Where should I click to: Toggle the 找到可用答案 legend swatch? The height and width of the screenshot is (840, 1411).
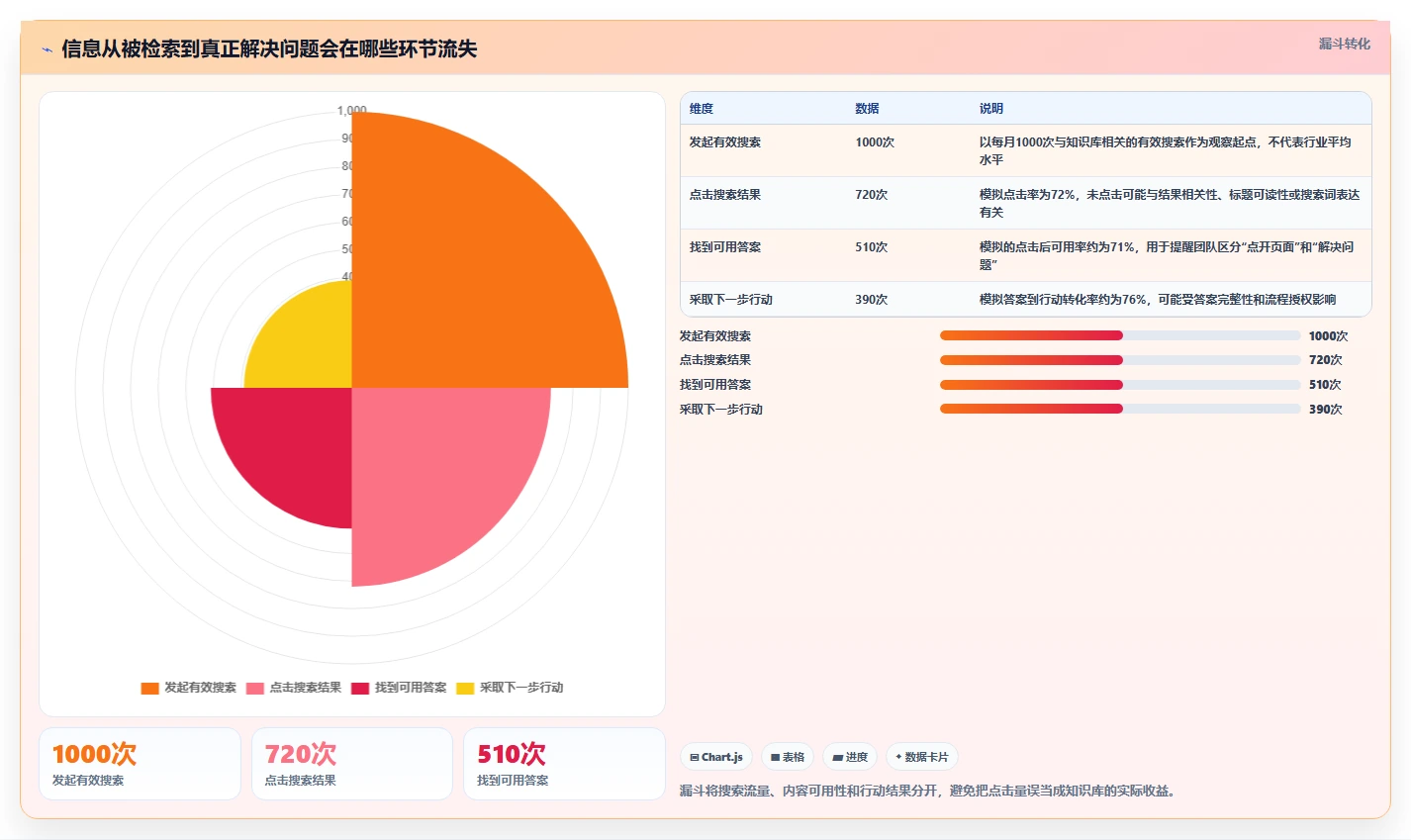tap(360, 688)
